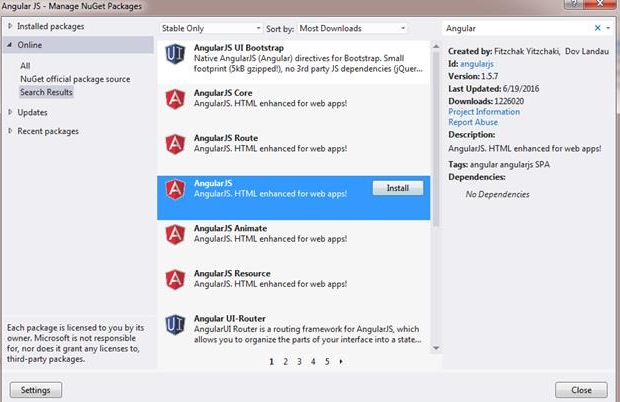Expand the Installed packages section

coord(10,26)
